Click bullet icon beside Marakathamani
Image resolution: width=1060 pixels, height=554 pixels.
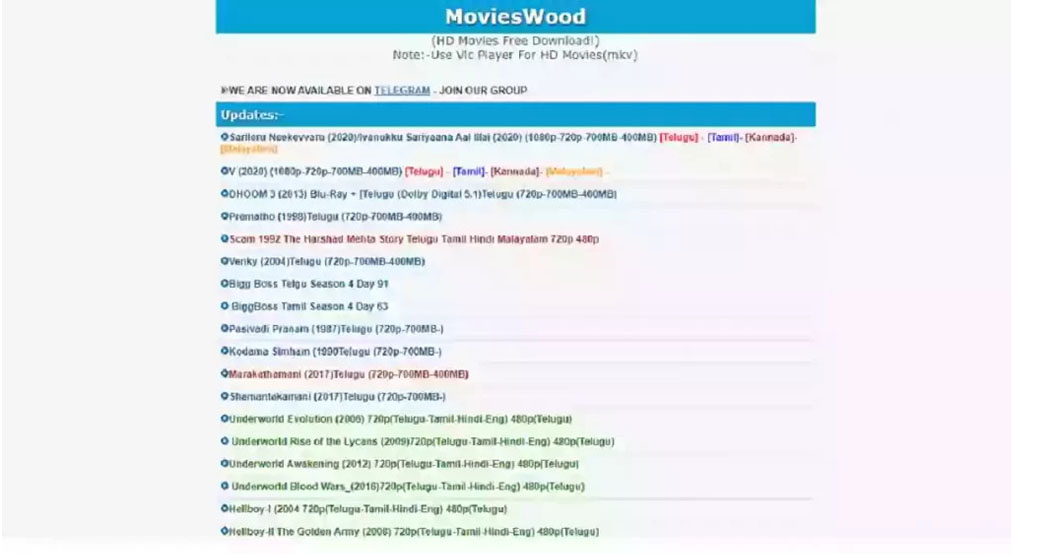point(224,374)
